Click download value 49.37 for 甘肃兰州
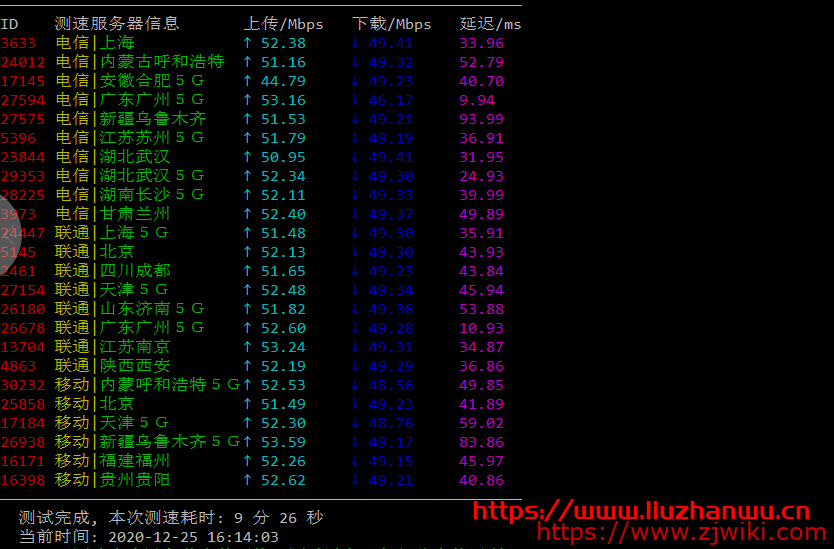 pos(391,214)
